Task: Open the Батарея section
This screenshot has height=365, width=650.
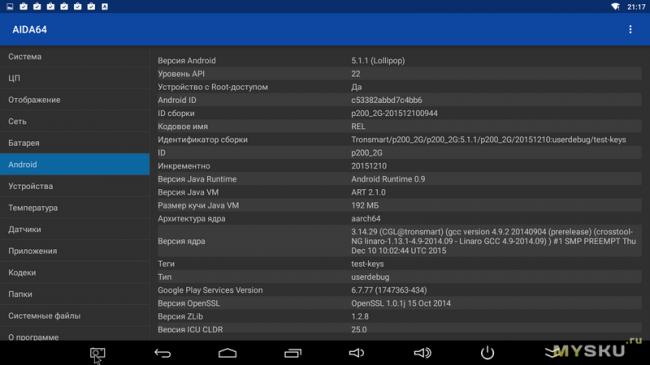Action: click(75, 143)
